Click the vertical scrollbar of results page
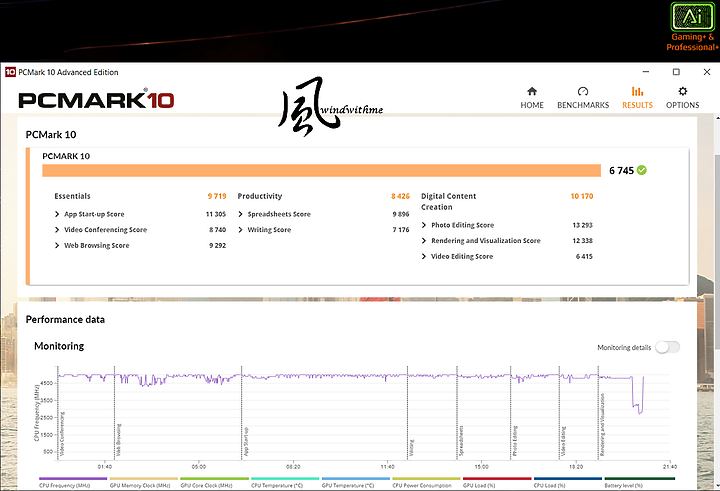Screen dimensions: 720x491 (717, 253)
